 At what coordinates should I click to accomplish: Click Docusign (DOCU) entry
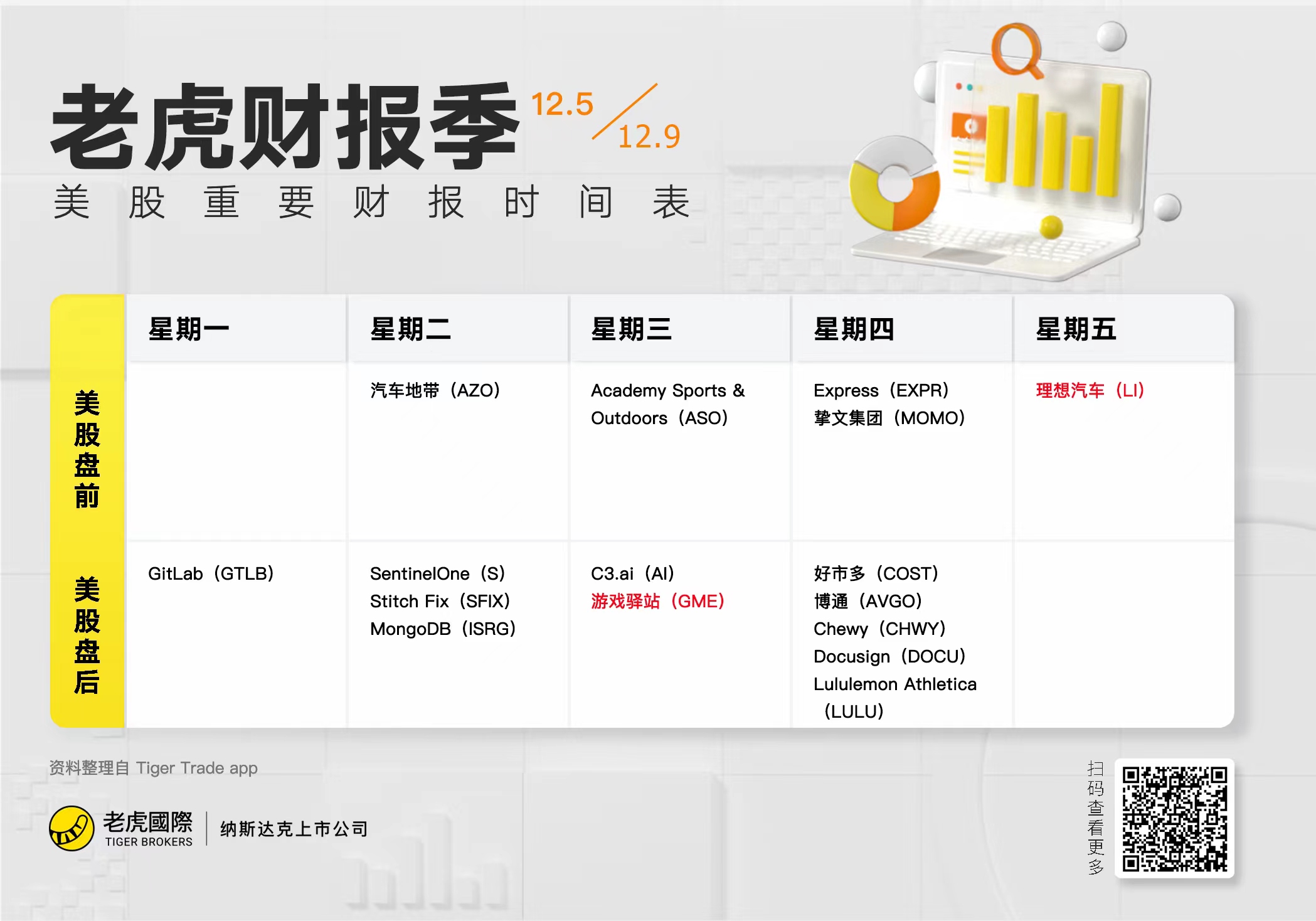point(890,656)
